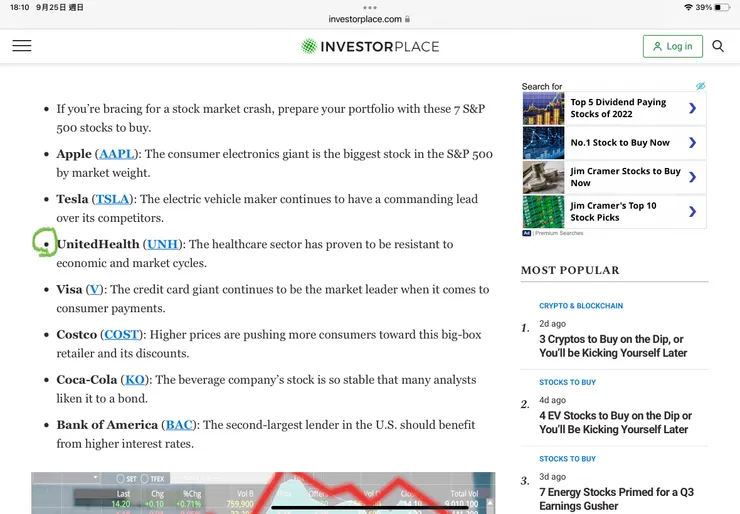Open the COST ticker link
Screen dimensions: 740x514
tap(122, 334)
